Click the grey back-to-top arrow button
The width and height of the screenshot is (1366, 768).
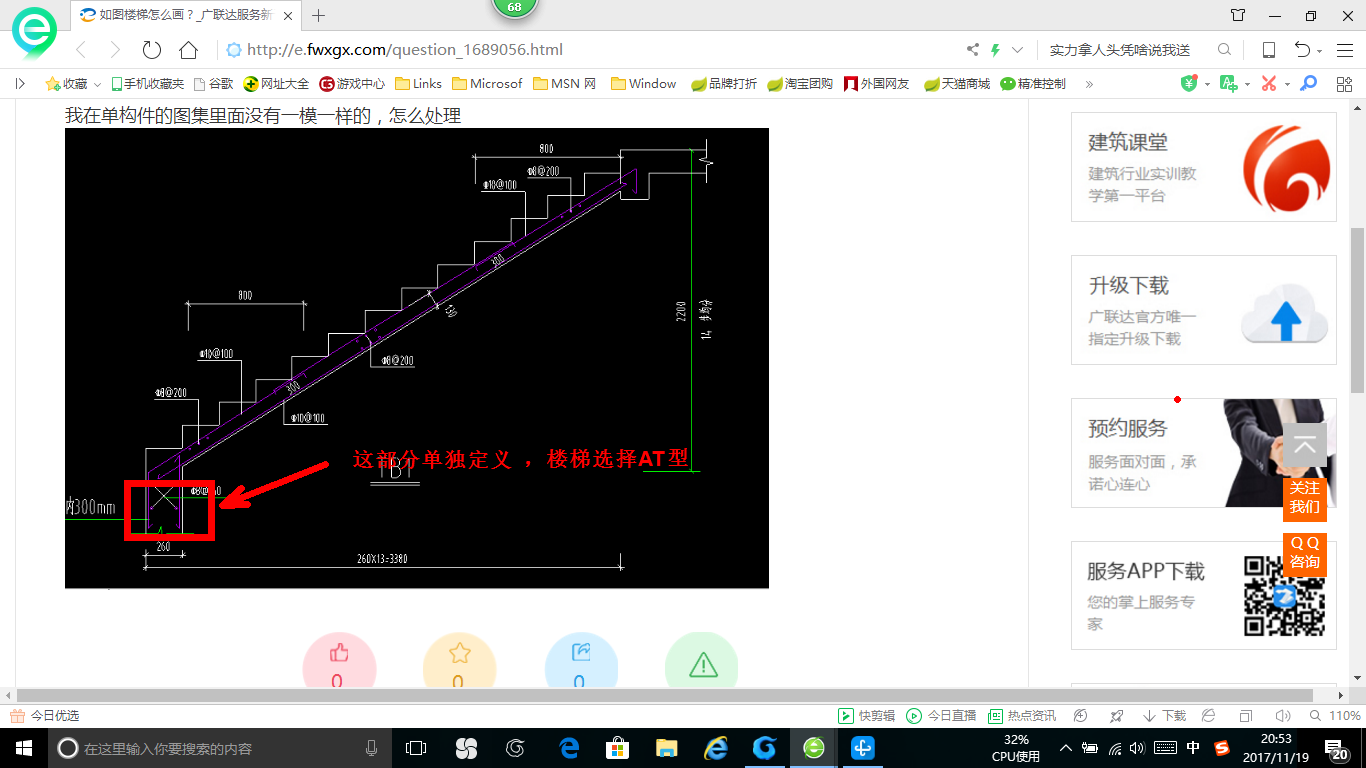tap(1305, 445)
